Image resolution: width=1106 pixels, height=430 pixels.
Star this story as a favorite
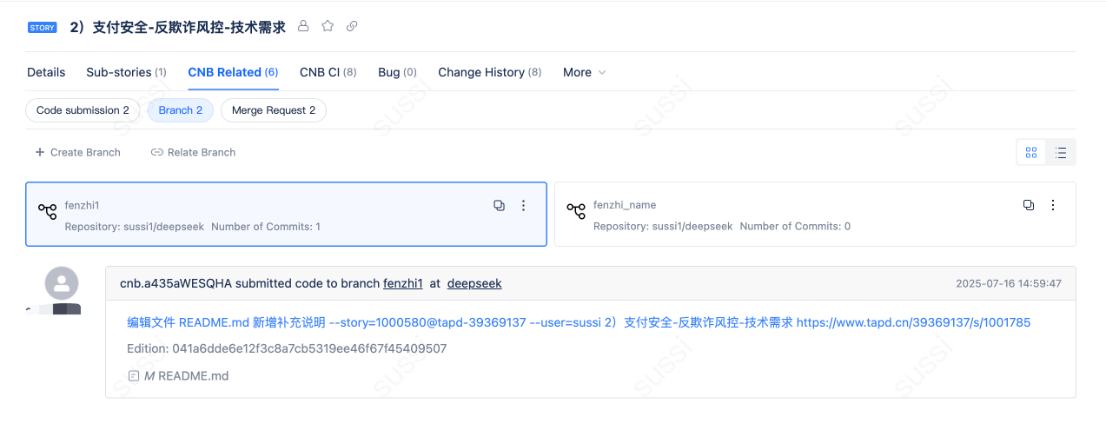328,27
